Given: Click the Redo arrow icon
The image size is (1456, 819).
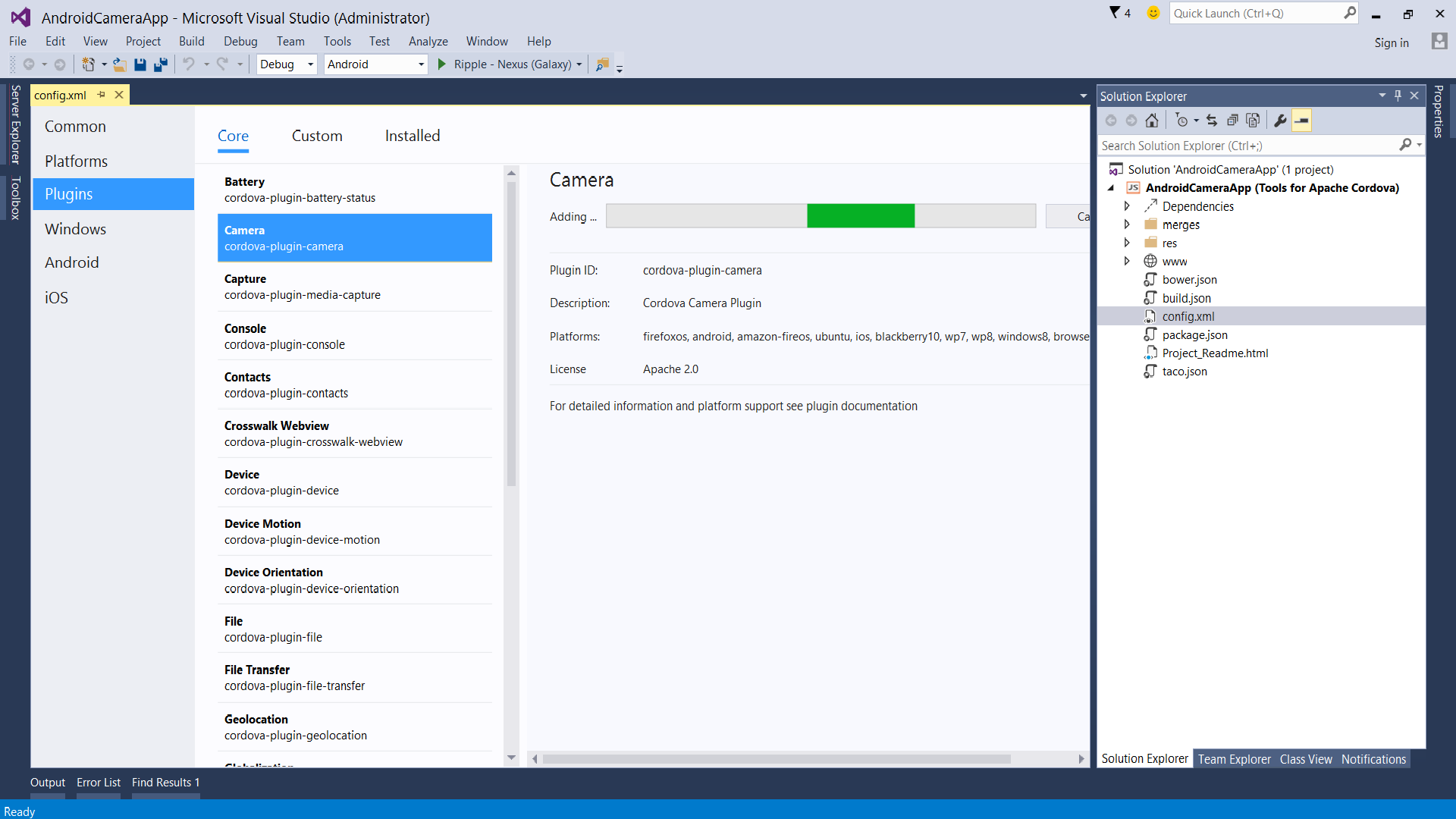Looking at the screenshot, I should [x=222, y=64].
